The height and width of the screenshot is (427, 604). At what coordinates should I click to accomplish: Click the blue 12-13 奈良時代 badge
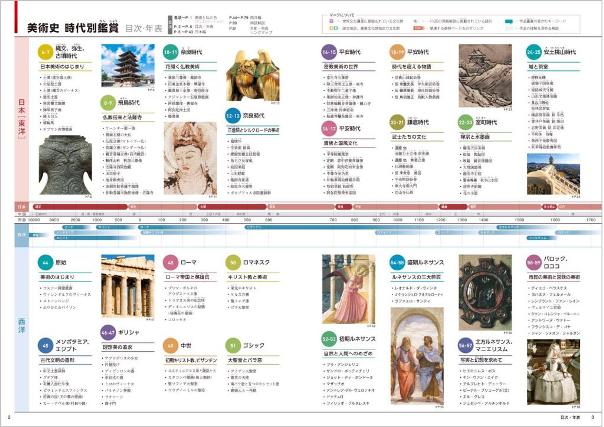point(232,115)
